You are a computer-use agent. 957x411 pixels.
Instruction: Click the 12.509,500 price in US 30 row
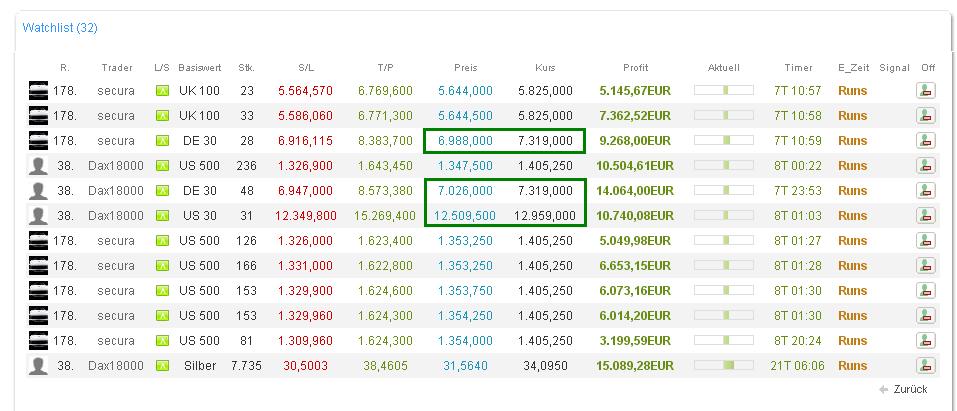tap(464, 216)
